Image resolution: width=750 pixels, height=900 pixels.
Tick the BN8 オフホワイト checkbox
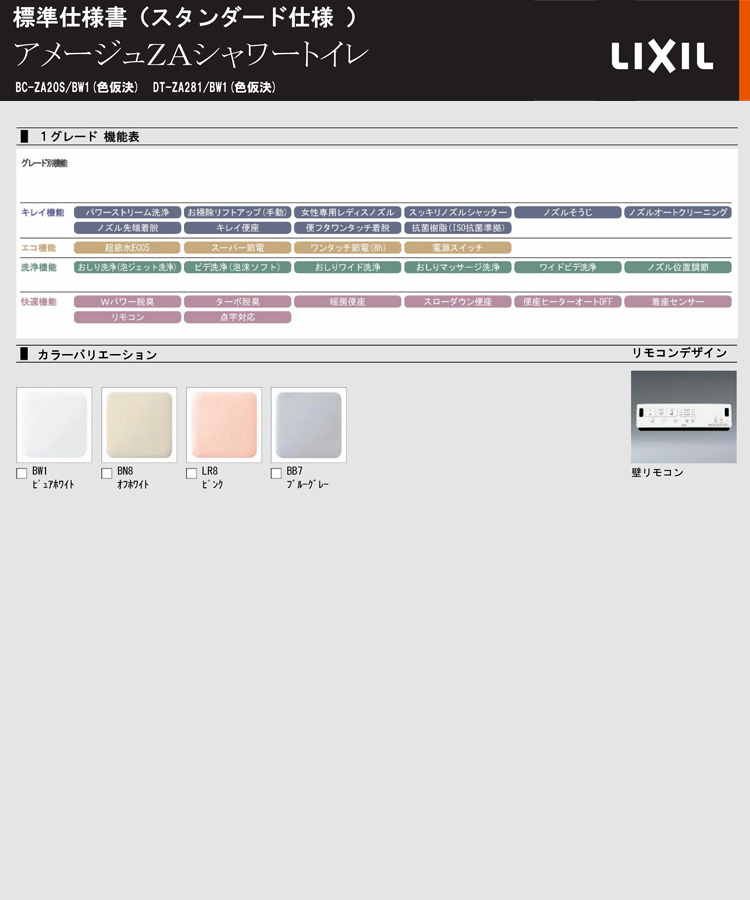click(107, 474)
